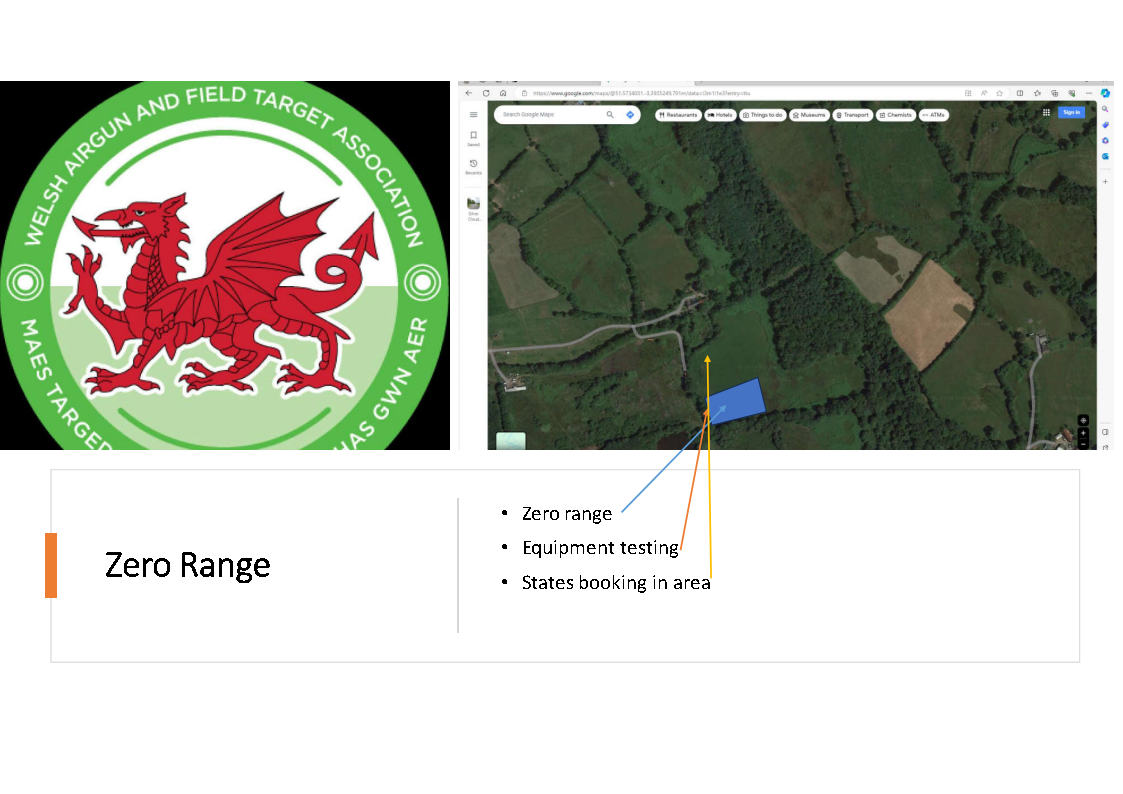The width and height of the screenshot is (1123, 794).
Task: Zoom in on the map with the plus button
Action: [x=1083, y=433]
